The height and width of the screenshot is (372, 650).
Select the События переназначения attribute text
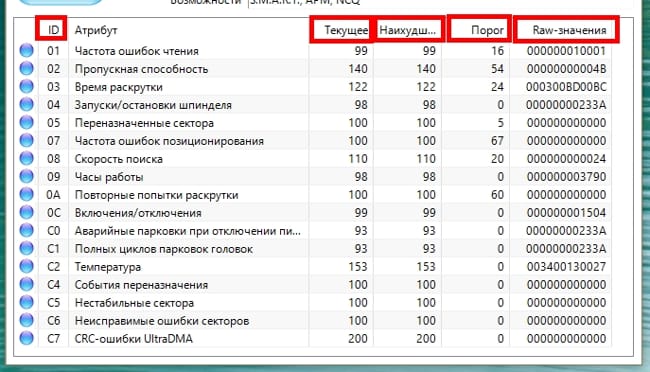141,285
